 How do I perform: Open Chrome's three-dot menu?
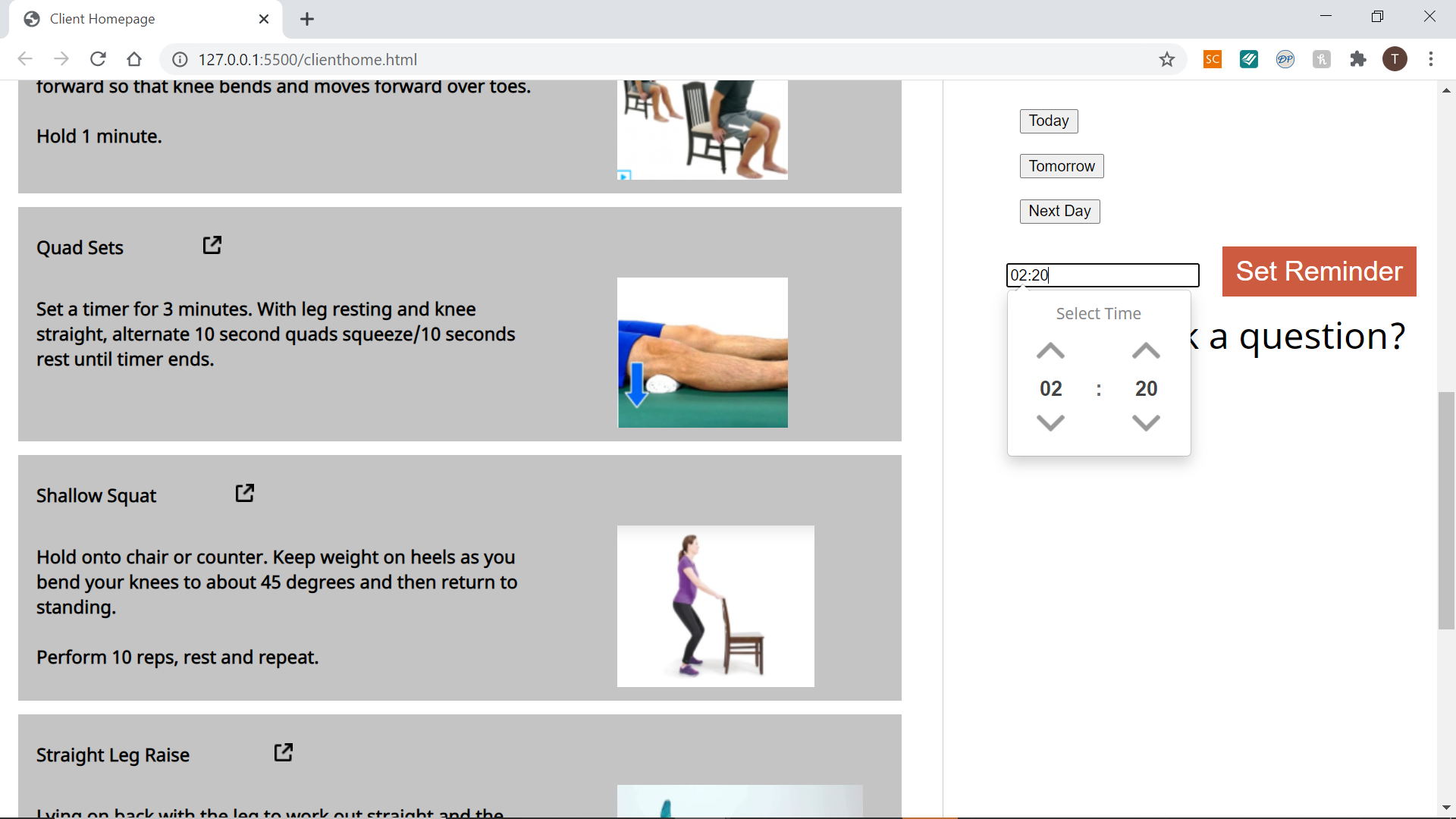[1431, 59]
